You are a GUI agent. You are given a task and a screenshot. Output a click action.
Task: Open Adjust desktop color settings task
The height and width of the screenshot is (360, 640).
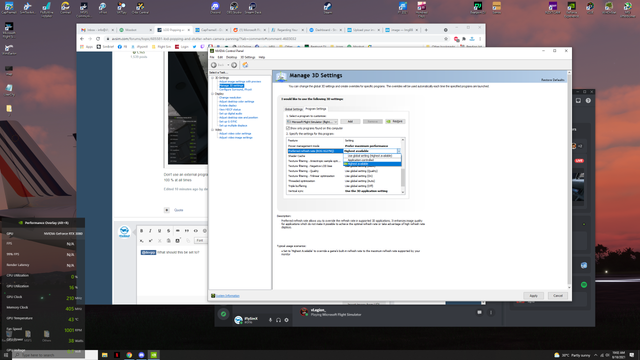[x=237, y=102]
